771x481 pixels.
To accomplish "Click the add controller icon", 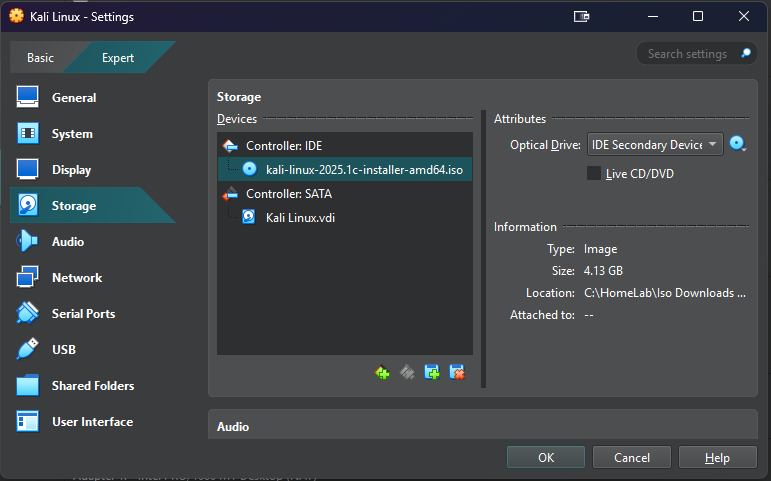I will [x=382, y=372].
